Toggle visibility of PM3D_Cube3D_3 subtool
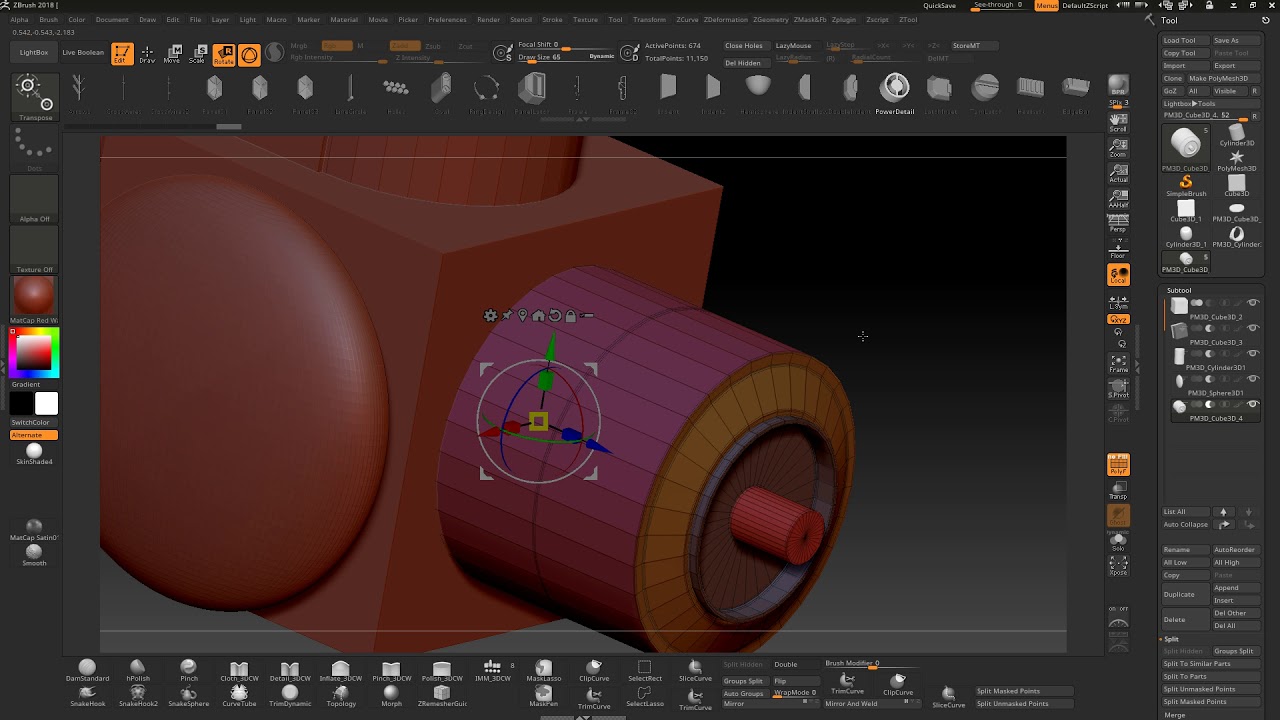 tap(1252, 328)
